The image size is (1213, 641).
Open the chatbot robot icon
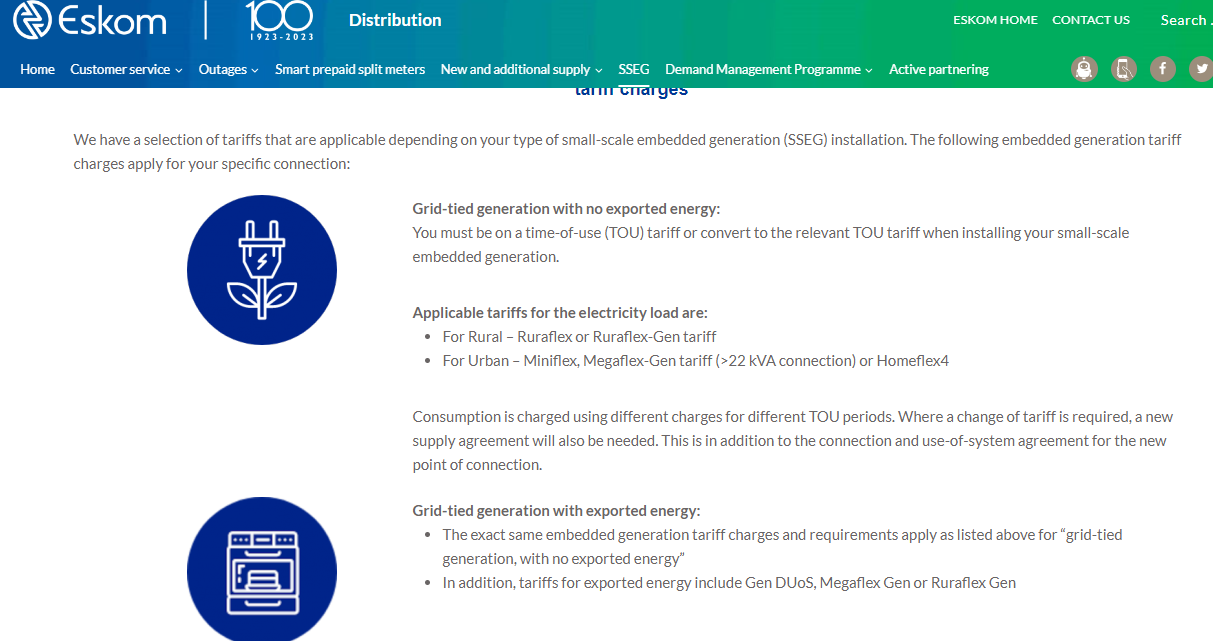coord(1084,69)
